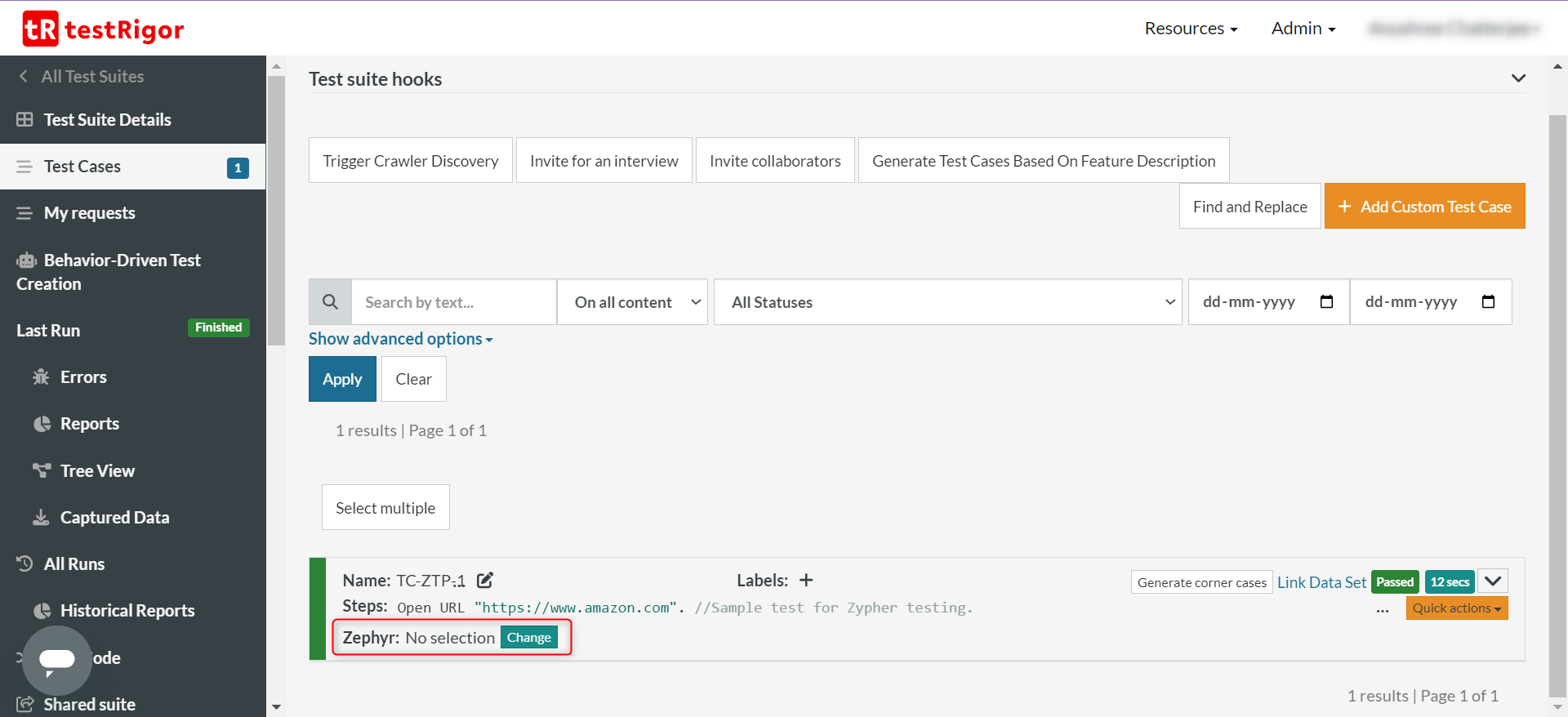
Task: Open Tree View from the sidebar
Action: pyautogui.click(x=97, y=471)
